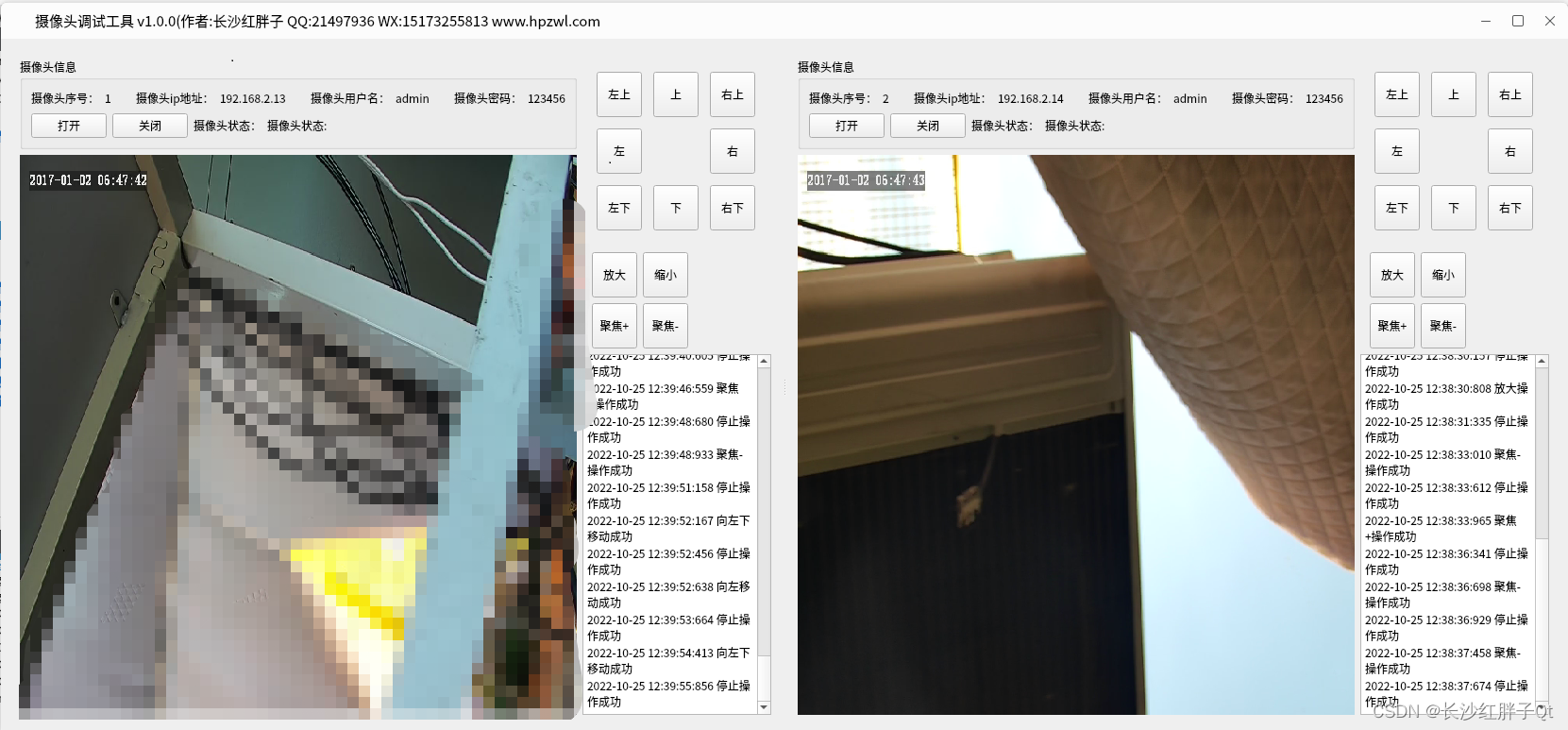Viewport: 1568px width, 730px height.
Task: Zoom out camera 2 using 缩小
Action: [x=1443, y=275]
